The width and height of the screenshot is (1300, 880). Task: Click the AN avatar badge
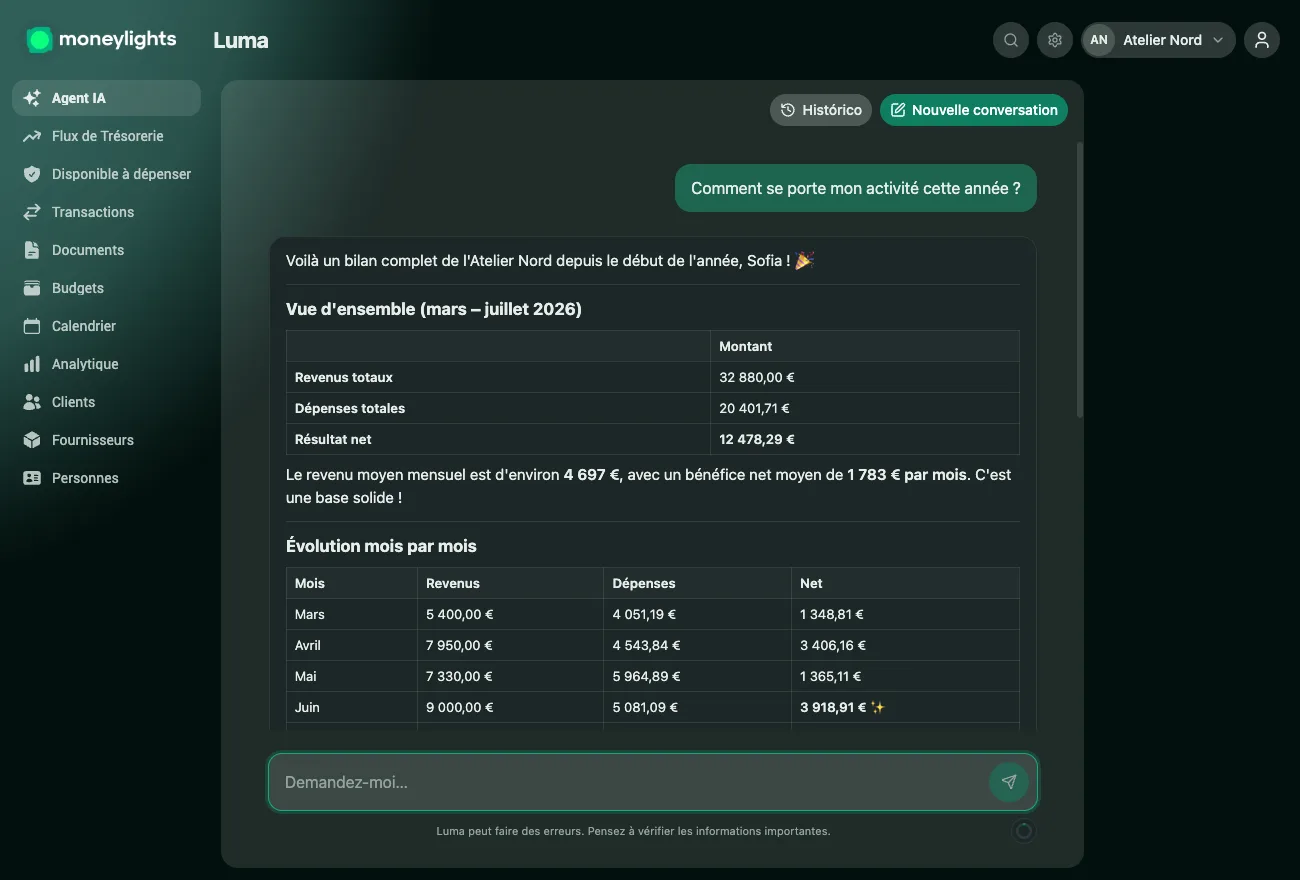coord(1099,40)
